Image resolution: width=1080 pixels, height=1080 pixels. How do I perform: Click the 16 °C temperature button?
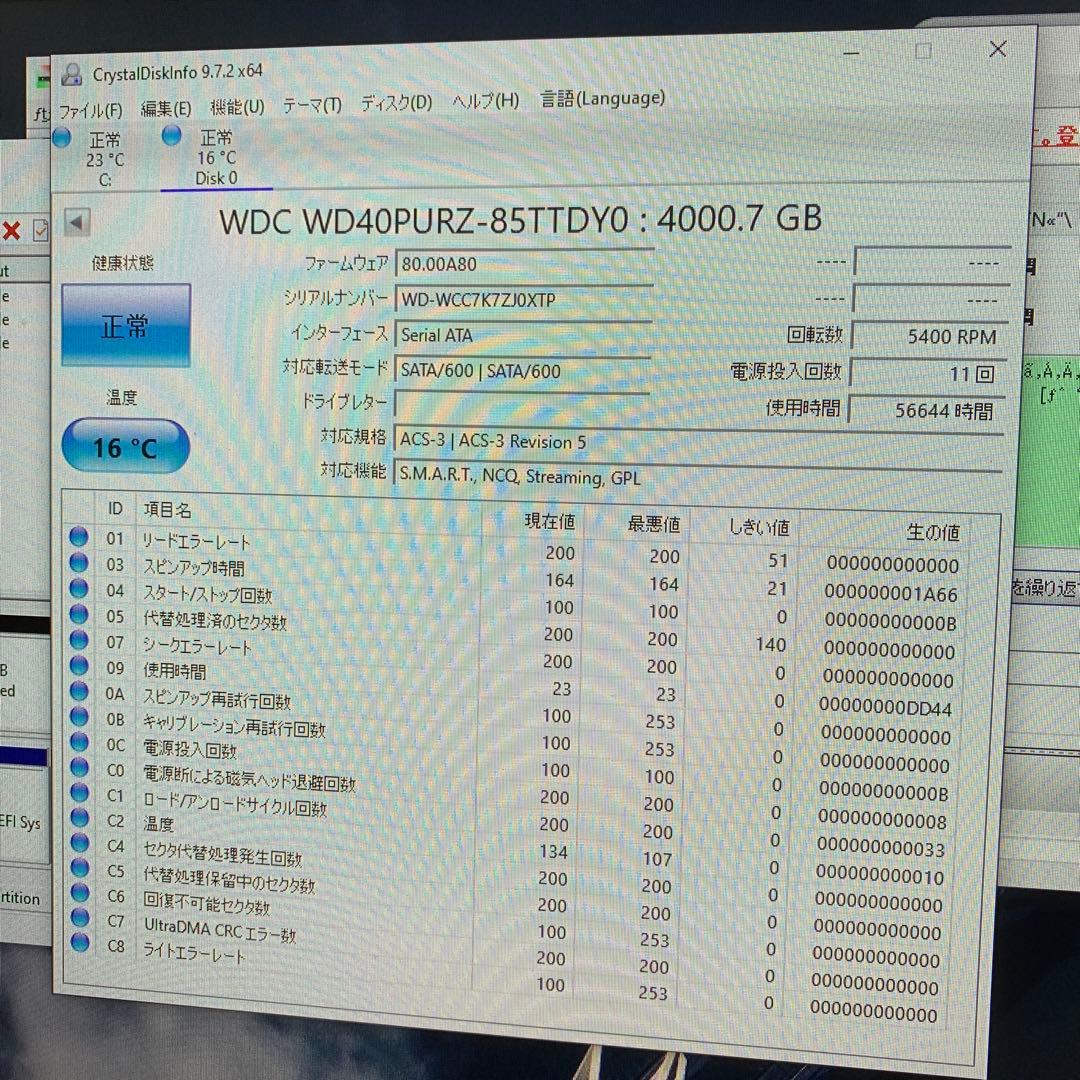coord(125,447)
